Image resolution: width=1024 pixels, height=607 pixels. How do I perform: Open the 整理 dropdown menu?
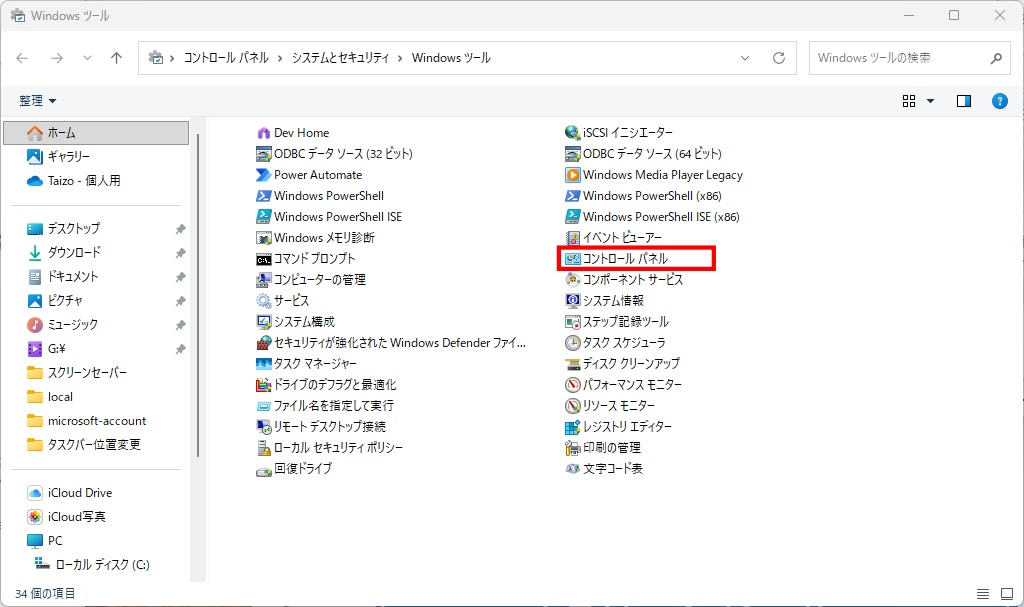38,101
